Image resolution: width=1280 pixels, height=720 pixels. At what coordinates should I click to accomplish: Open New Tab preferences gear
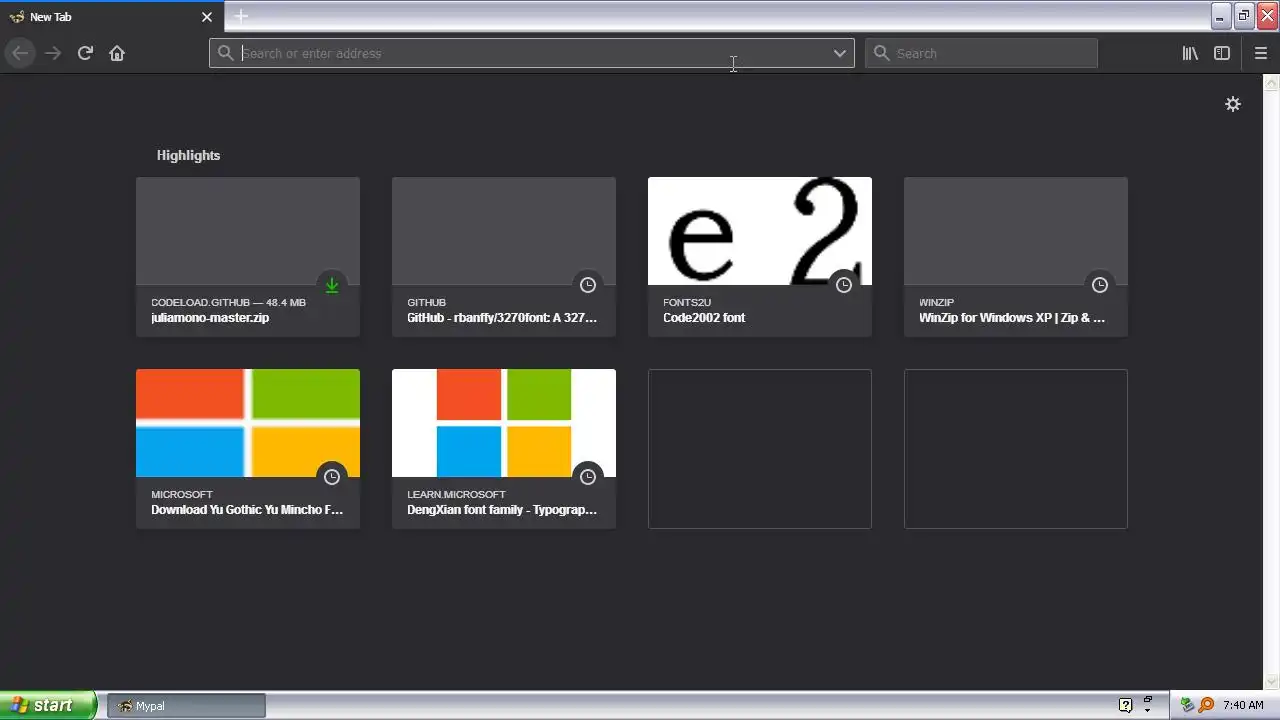coord(1233,104)
